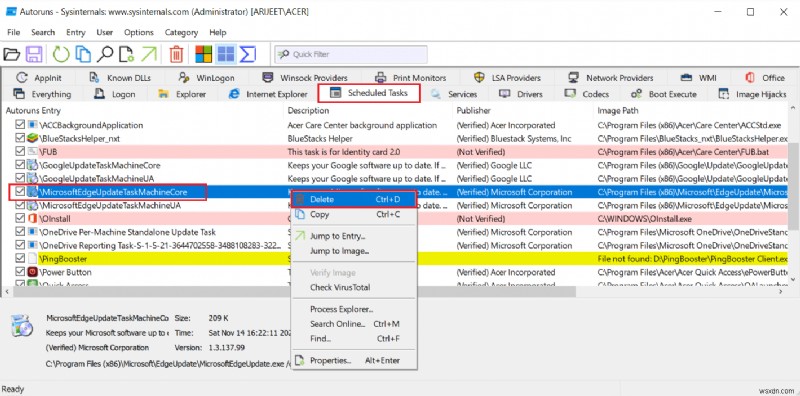The height and width of the screenshot is (396, 800).
Task: Switch to the Image Hijacks tab
Action: (x=752, y=94)
